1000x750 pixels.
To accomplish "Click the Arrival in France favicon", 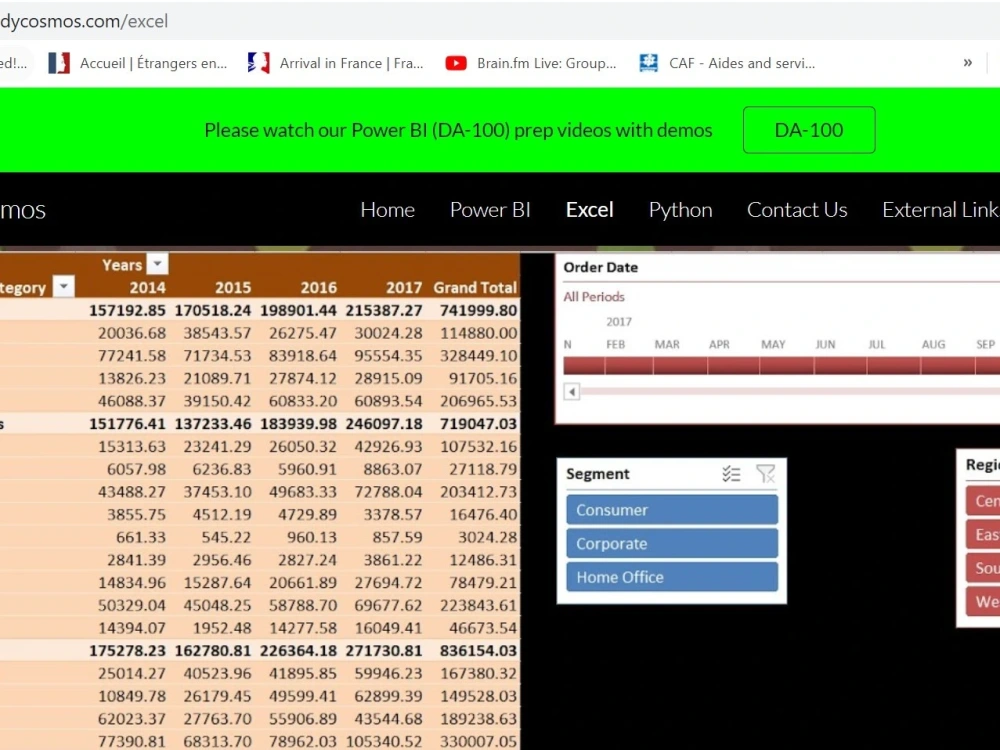I will click(258, 62).
